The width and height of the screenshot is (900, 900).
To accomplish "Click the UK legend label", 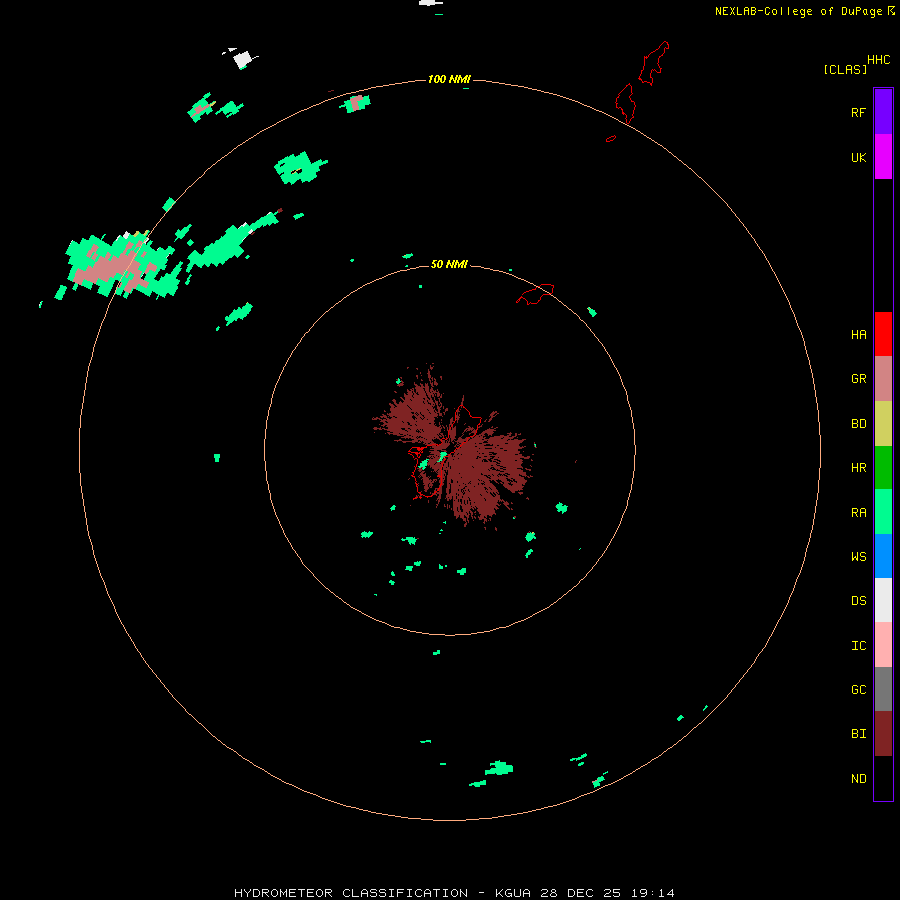I will (x=858, y=157).
